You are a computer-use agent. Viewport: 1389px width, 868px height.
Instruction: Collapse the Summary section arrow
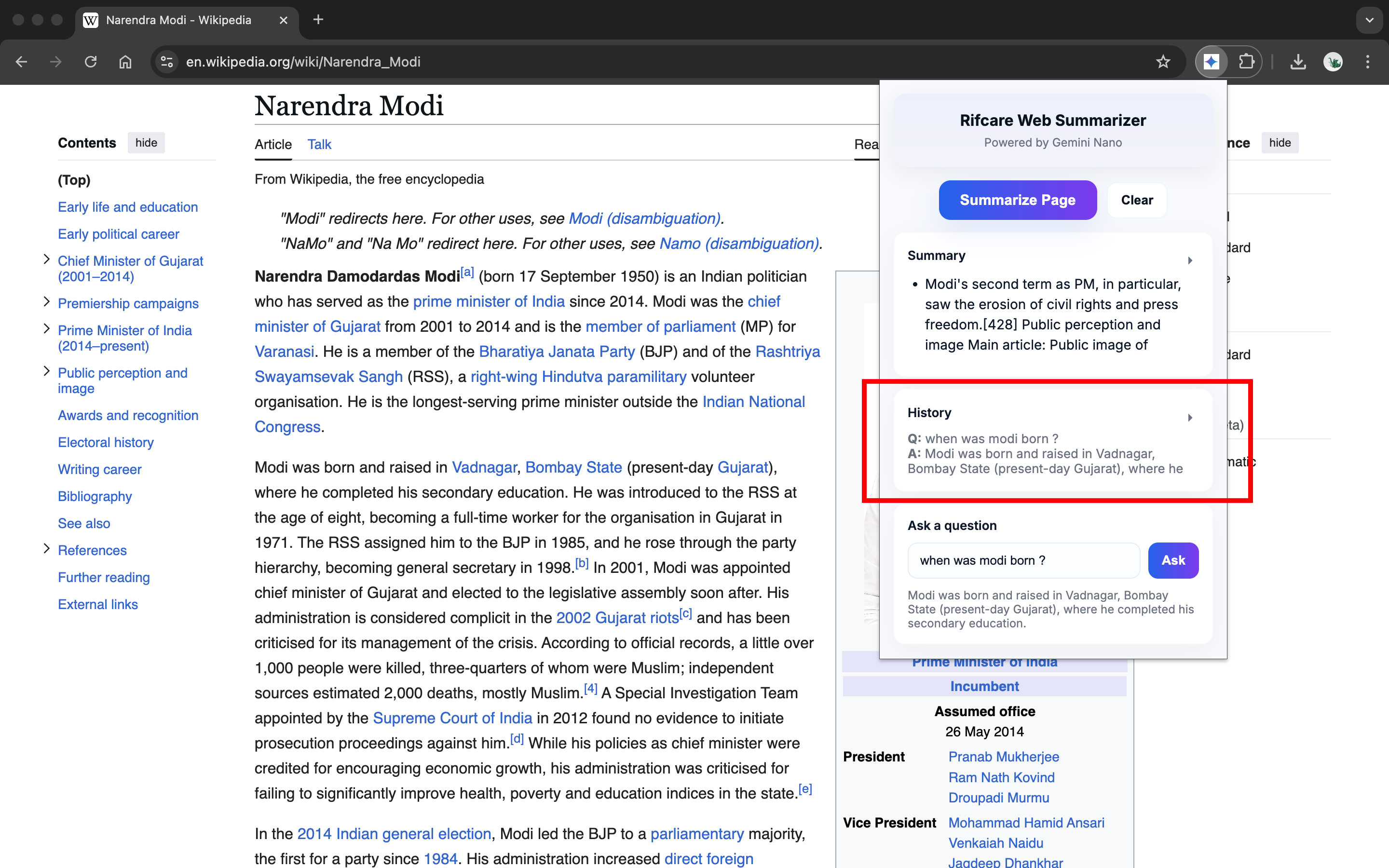click(x=1190, y=260)
